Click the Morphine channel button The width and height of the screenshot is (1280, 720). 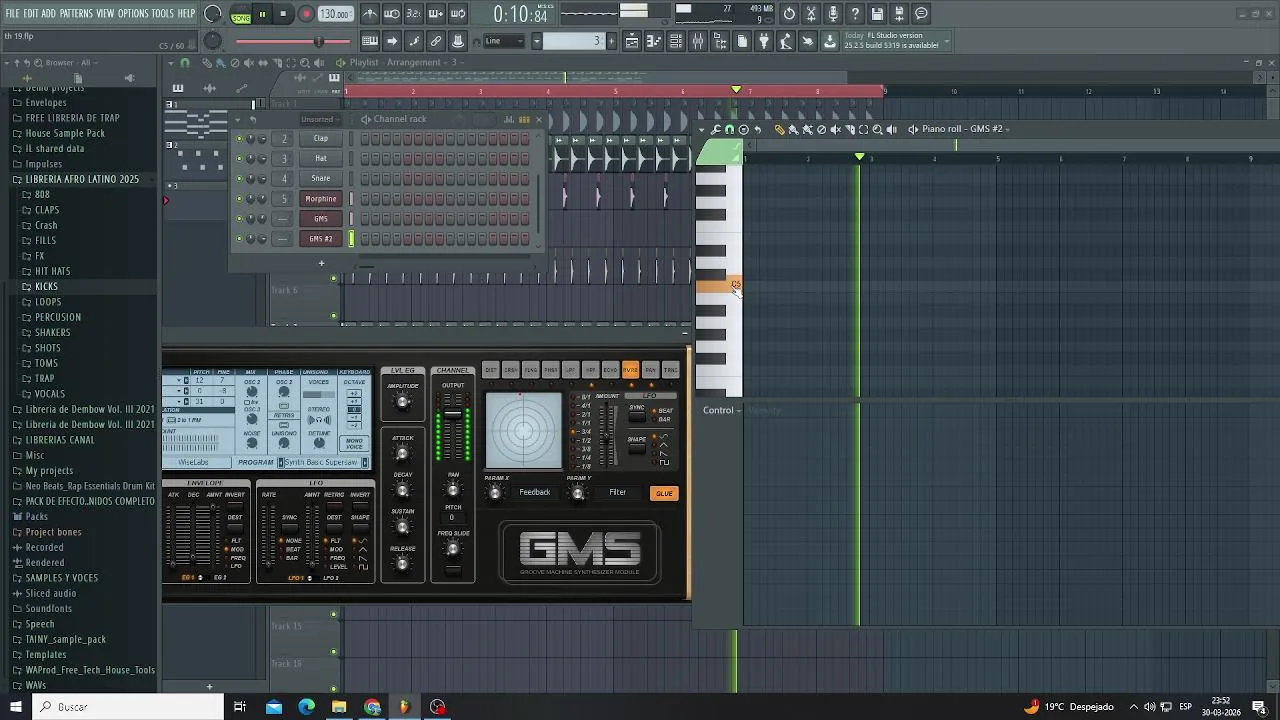(x=321, y=198)
